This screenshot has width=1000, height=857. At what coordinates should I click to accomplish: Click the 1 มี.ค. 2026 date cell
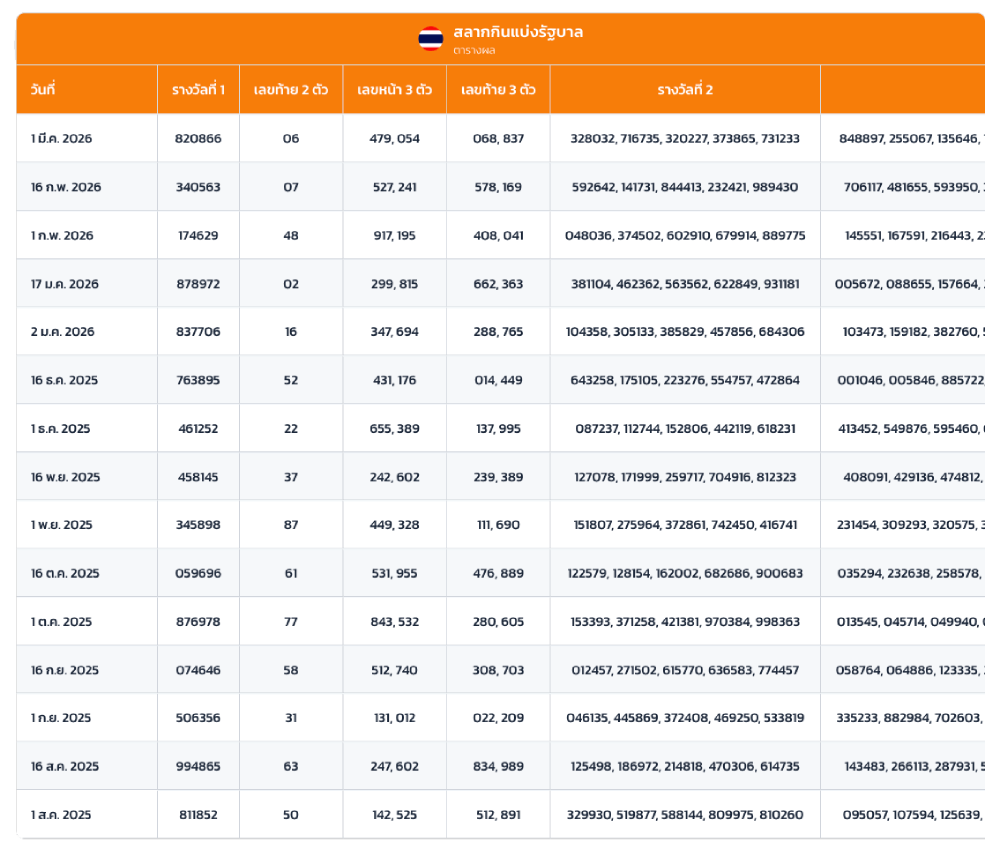tap(62, 139)
